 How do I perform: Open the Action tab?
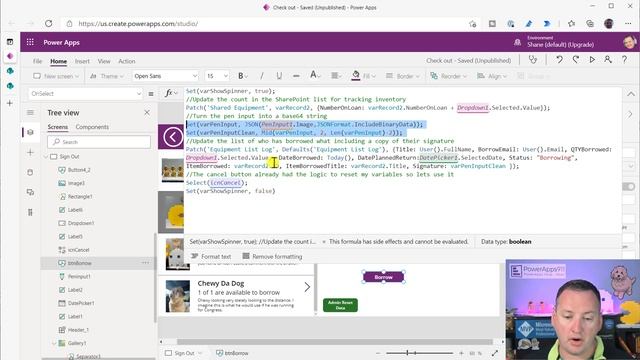coord(127,61)
